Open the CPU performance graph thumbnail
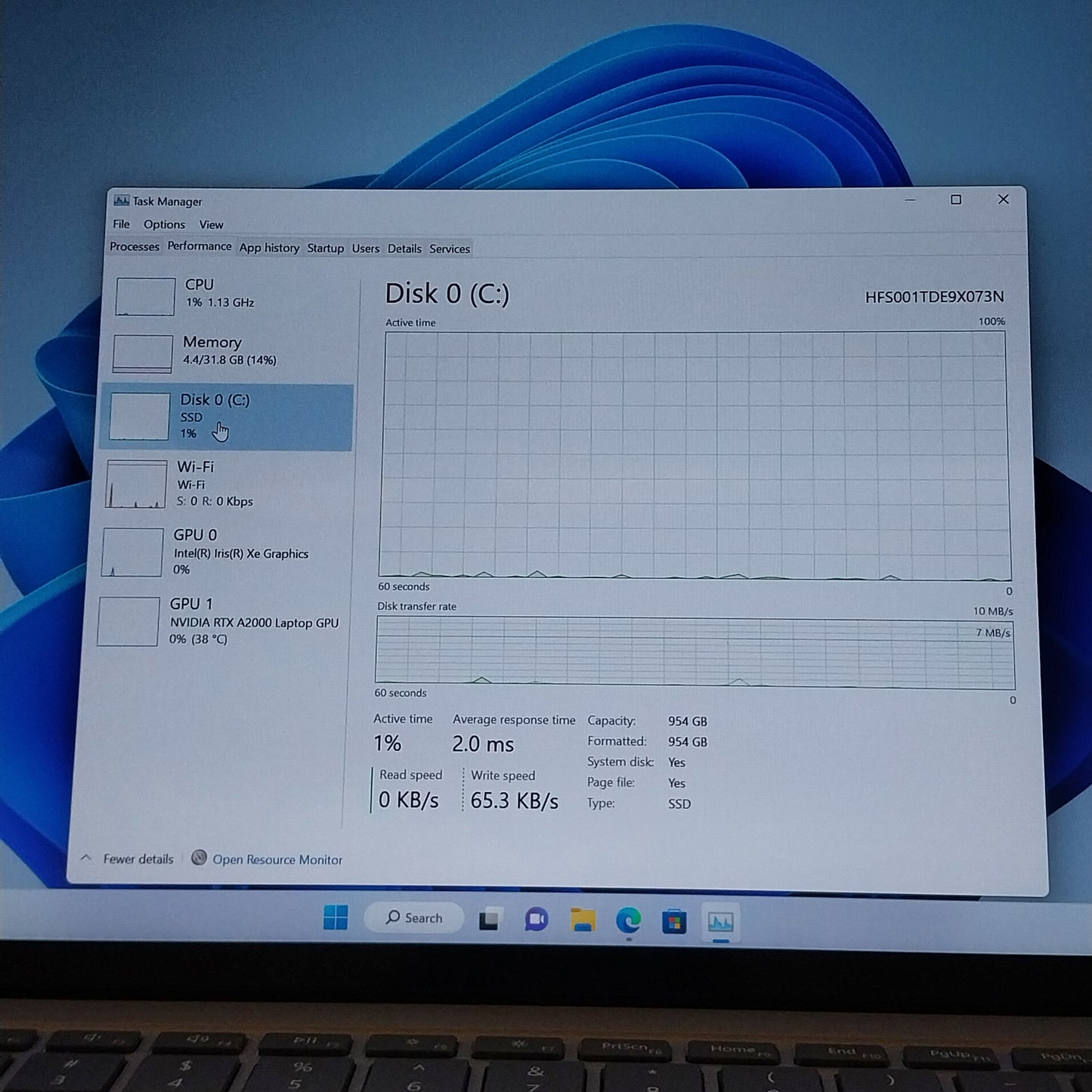The width and height of the screenshot is (1092, 1092). tap(145, 296)
